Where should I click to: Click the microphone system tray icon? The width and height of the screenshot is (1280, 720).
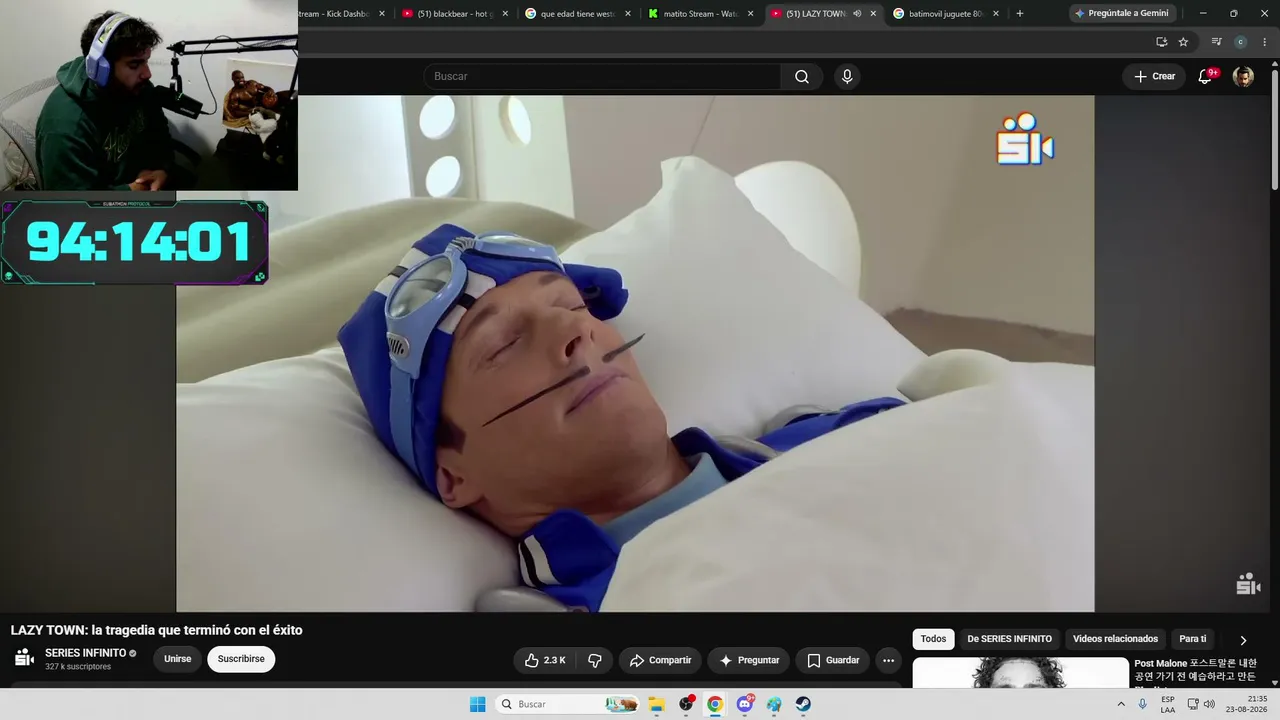pos(1143,704)
